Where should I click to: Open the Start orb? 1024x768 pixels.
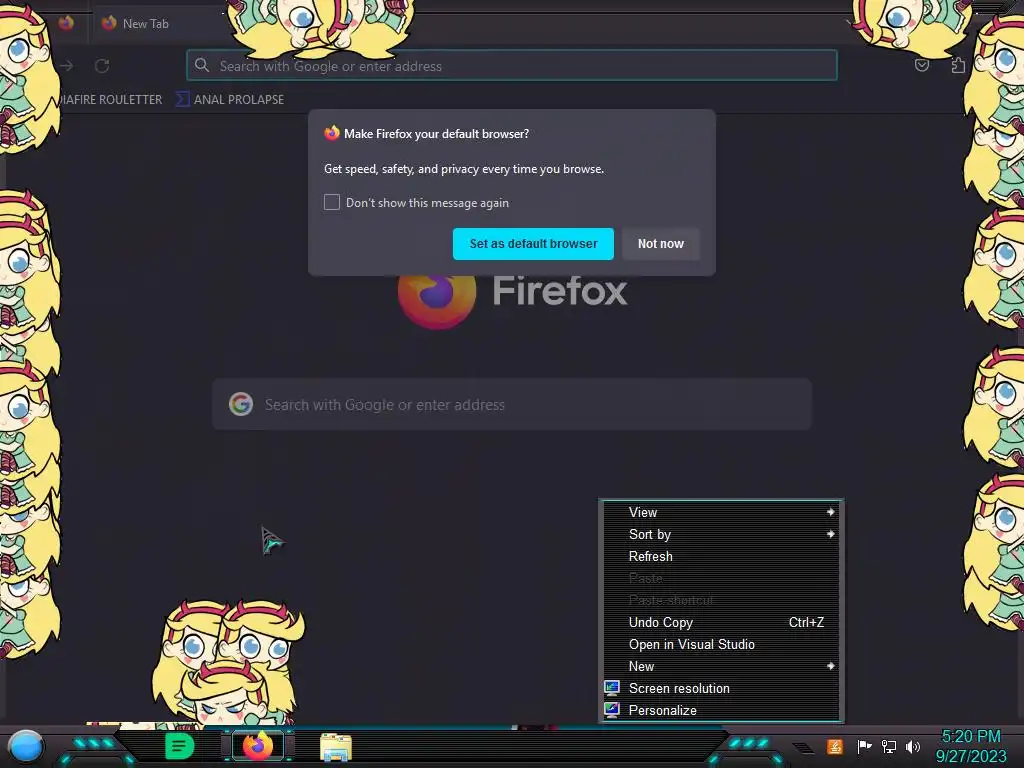pos(26,746)
